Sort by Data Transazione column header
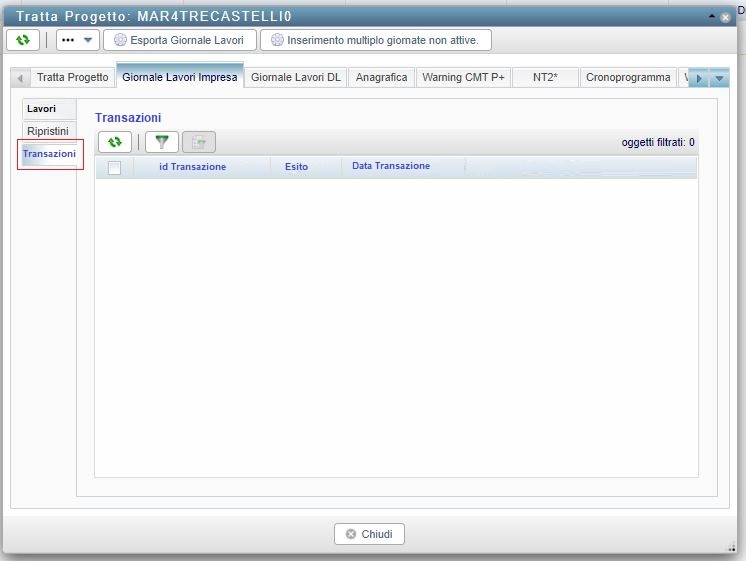The image size is (746, 561). click(391, 166)
